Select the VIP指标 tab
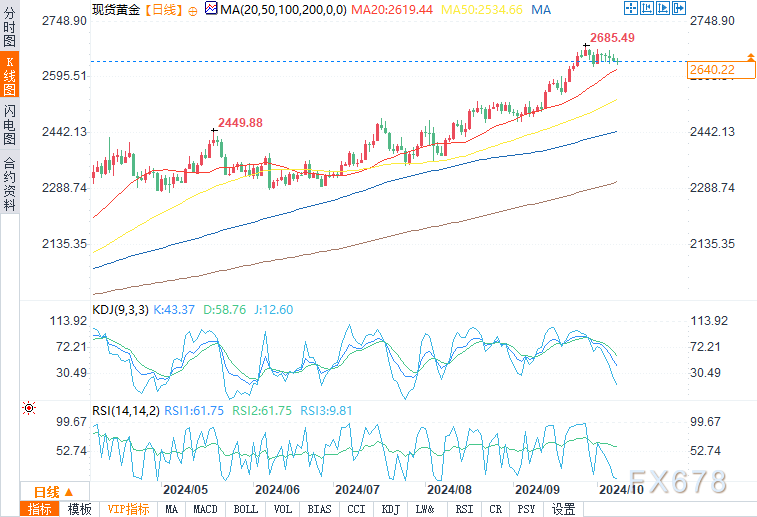757x517 pixels. pyautogui.click(x=129, y=509)
